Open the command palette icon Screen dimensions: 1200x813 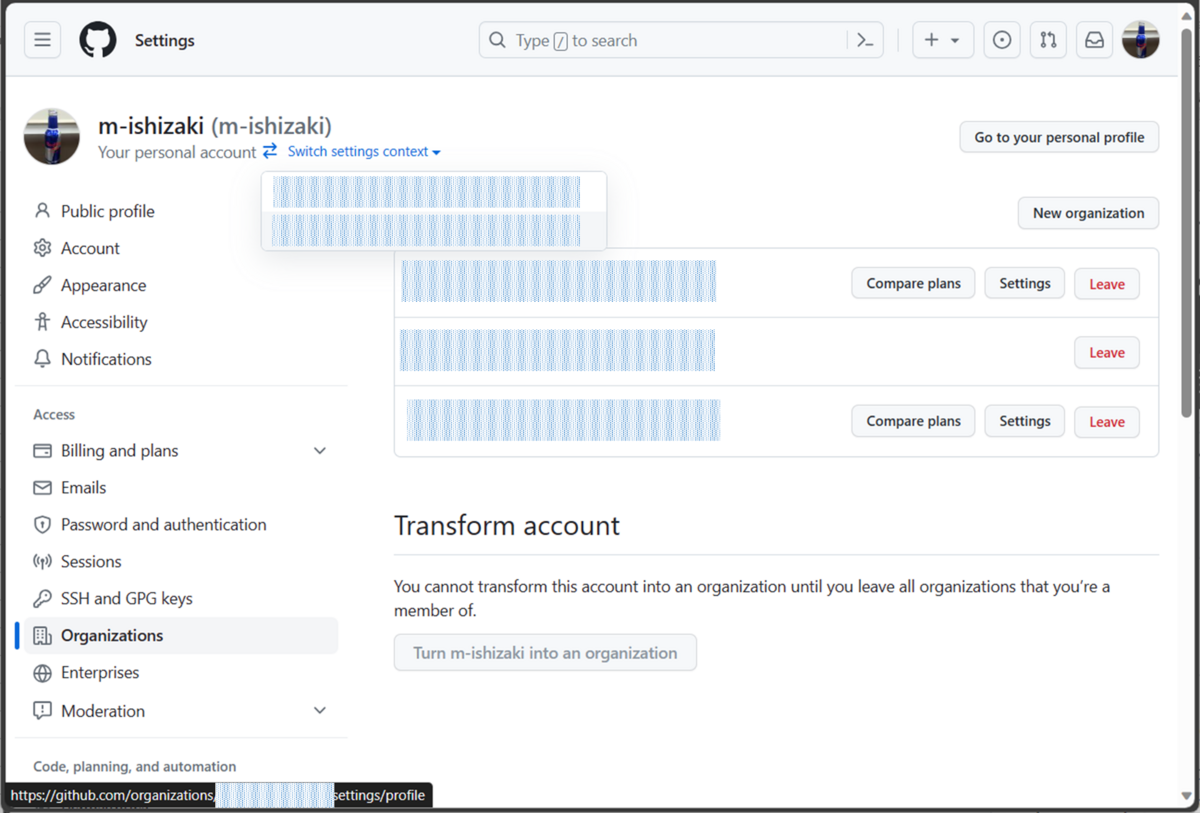click(865, 40)
